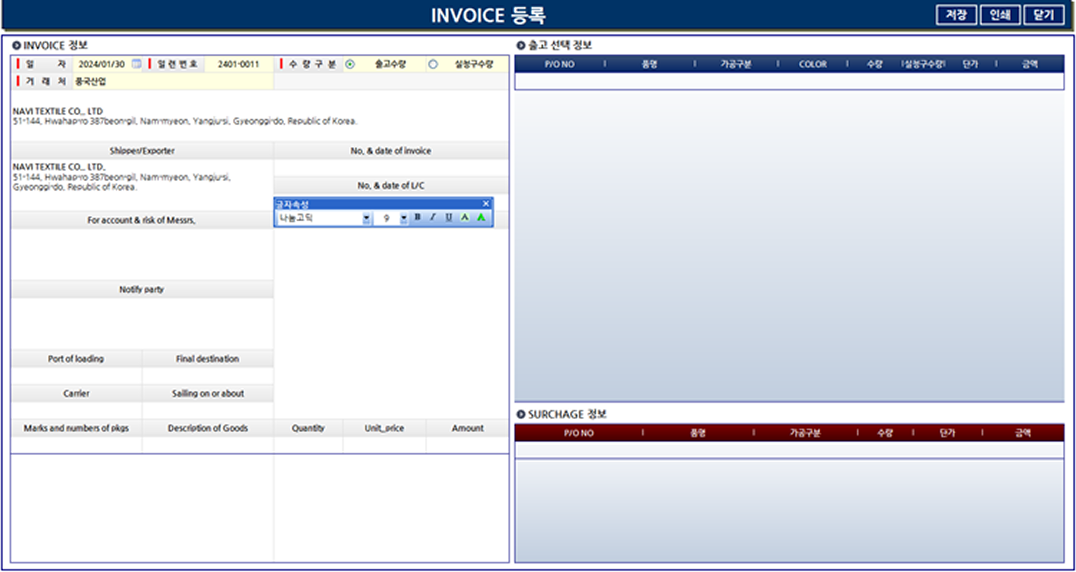Image resolution: width=1076 pixels, height=572 pixels.
Task: Click the P/O NO header in 출고 grid
Action: (x=559, y=64)
